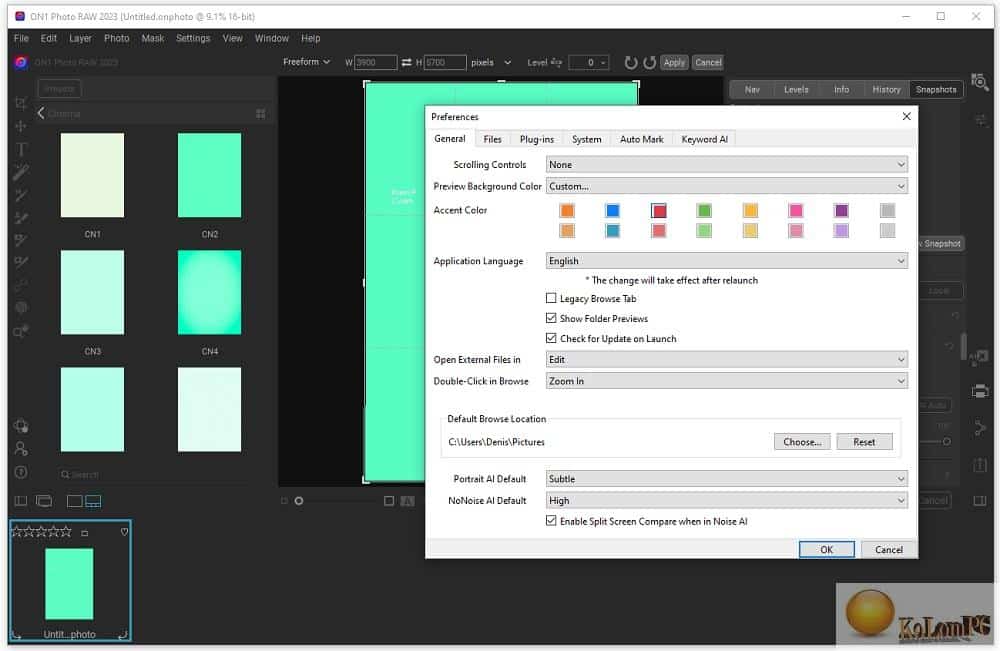
Task: Toggle the right panel visibility icon
Action: pos(980,501)
